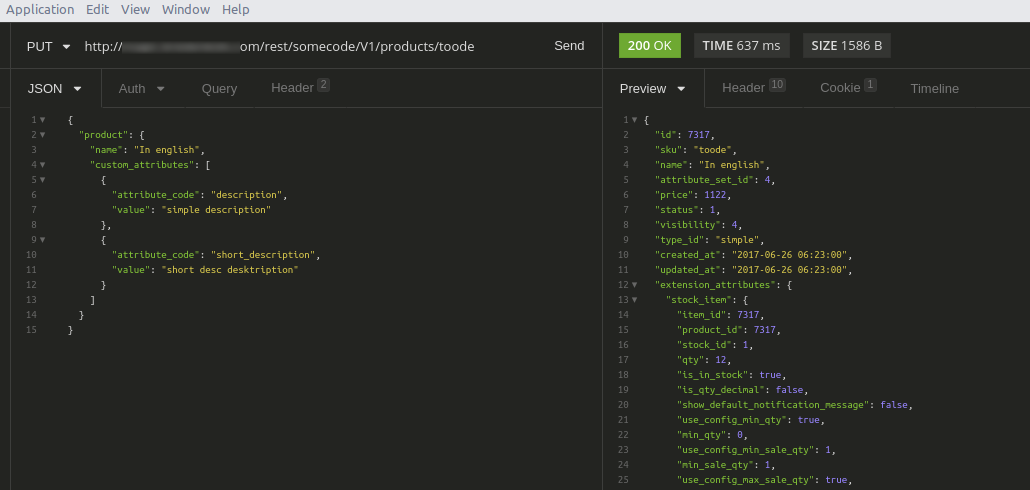Click the "is_qty_decimal": false line
The height and width of the screenshot is (490, 1030).
(743, 390)
